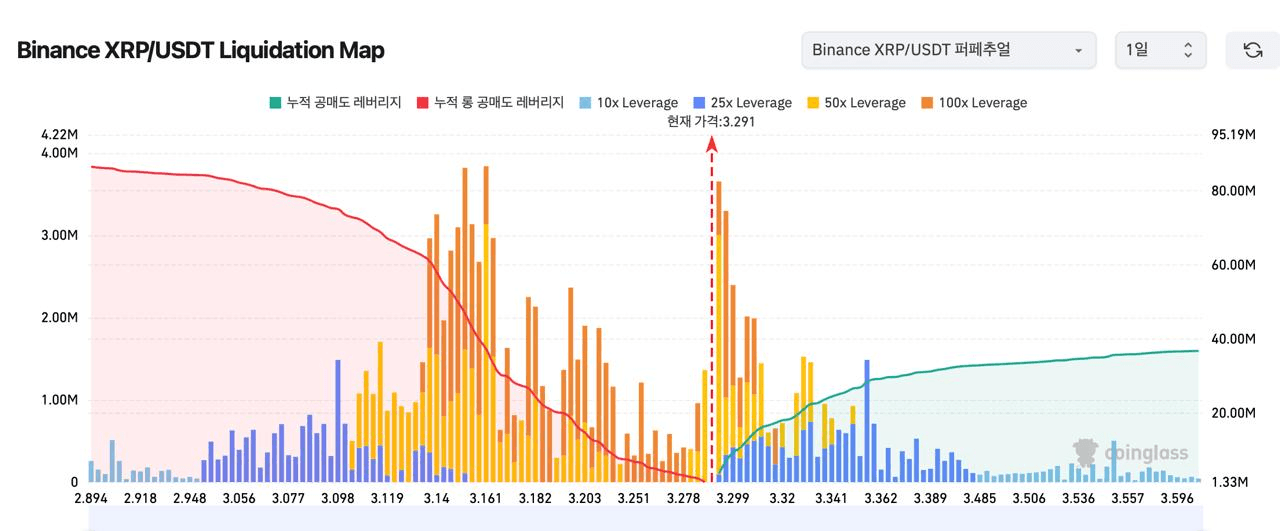Click the yellow 50x Leverage legend swatch
The width and height of the screenshot is (1280, 531).
pyautogui.click(x=812, y=103)
